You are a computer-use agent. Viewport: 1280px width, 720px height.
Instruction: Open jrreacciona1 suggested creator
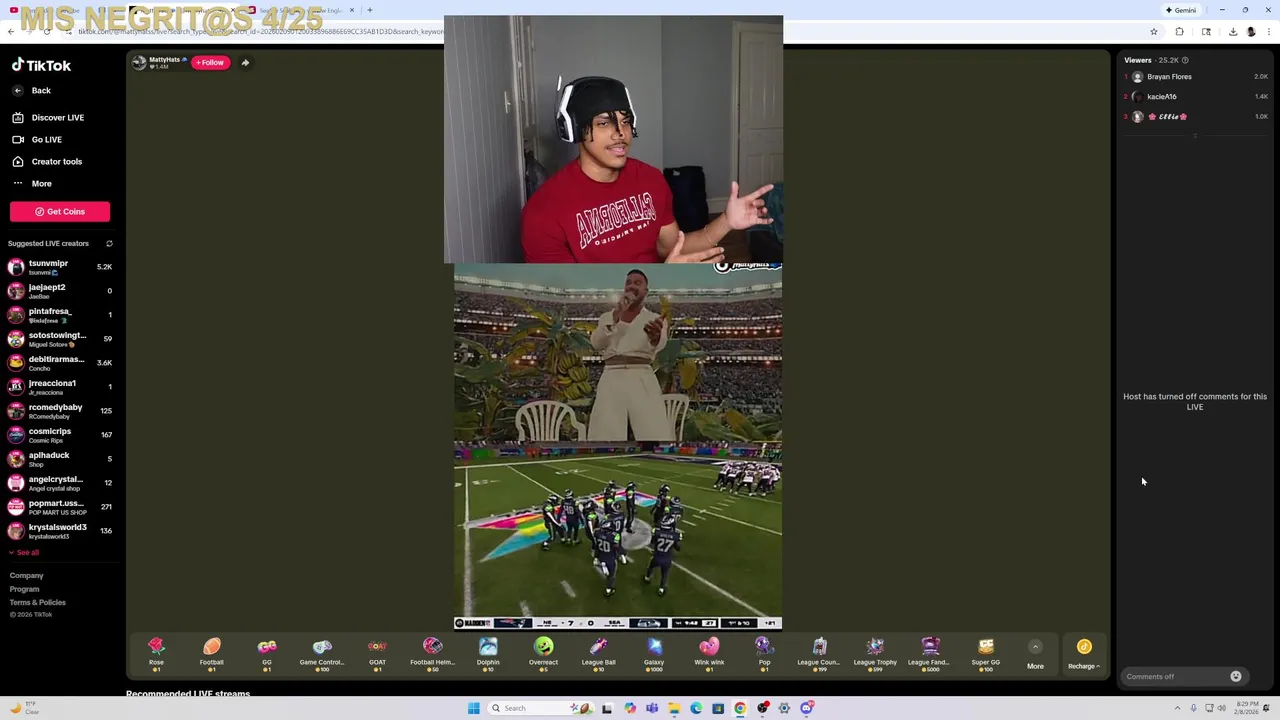(60, 387)
